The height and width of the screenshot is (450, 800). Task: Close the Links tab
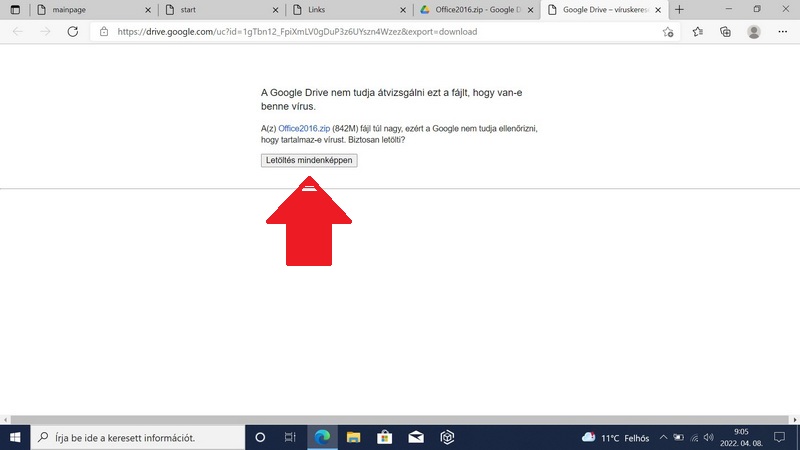click(403, 10)
